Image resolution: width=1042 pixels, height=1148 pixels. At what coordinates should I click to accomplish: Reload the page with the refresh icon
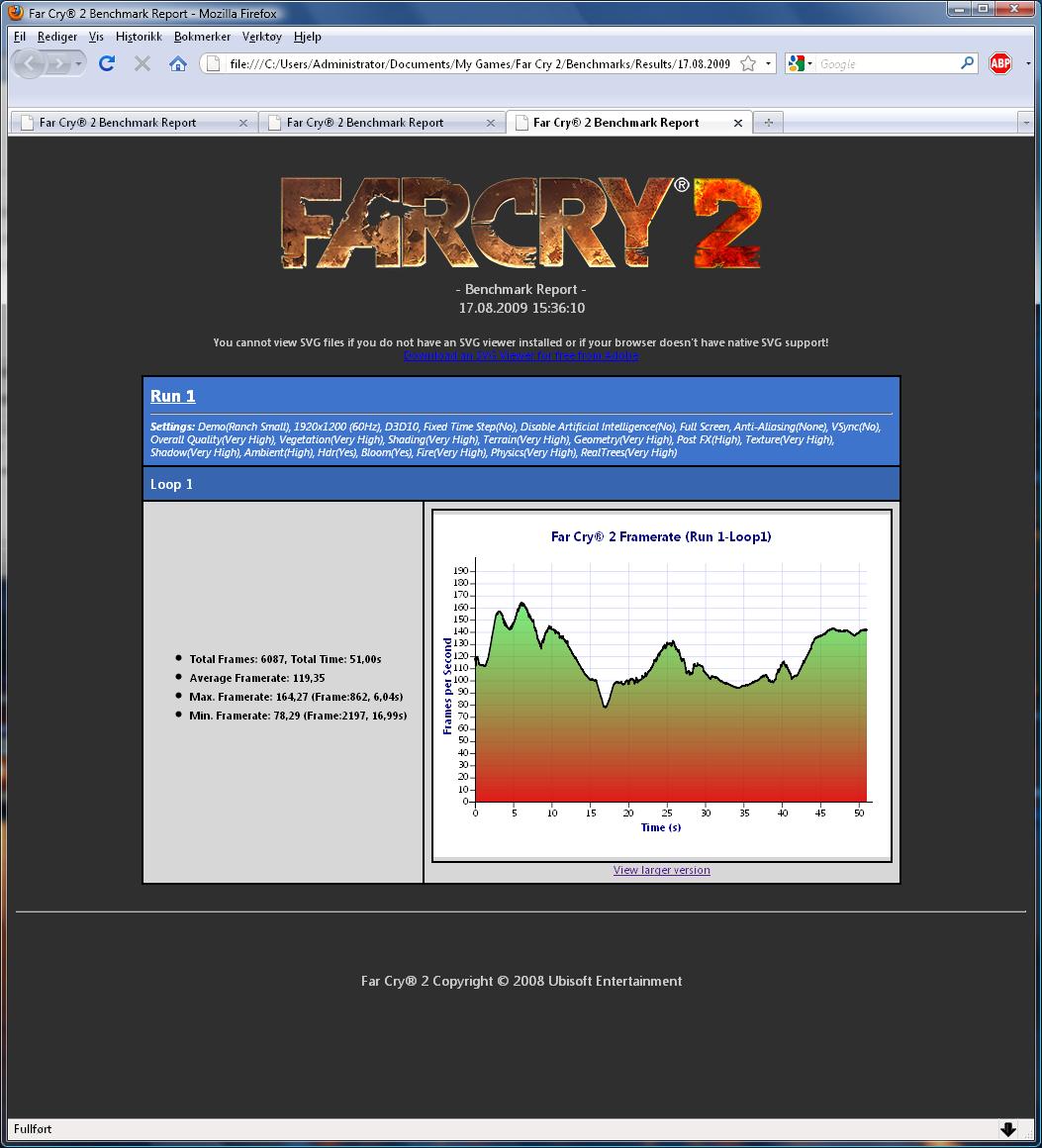(107, 63)
